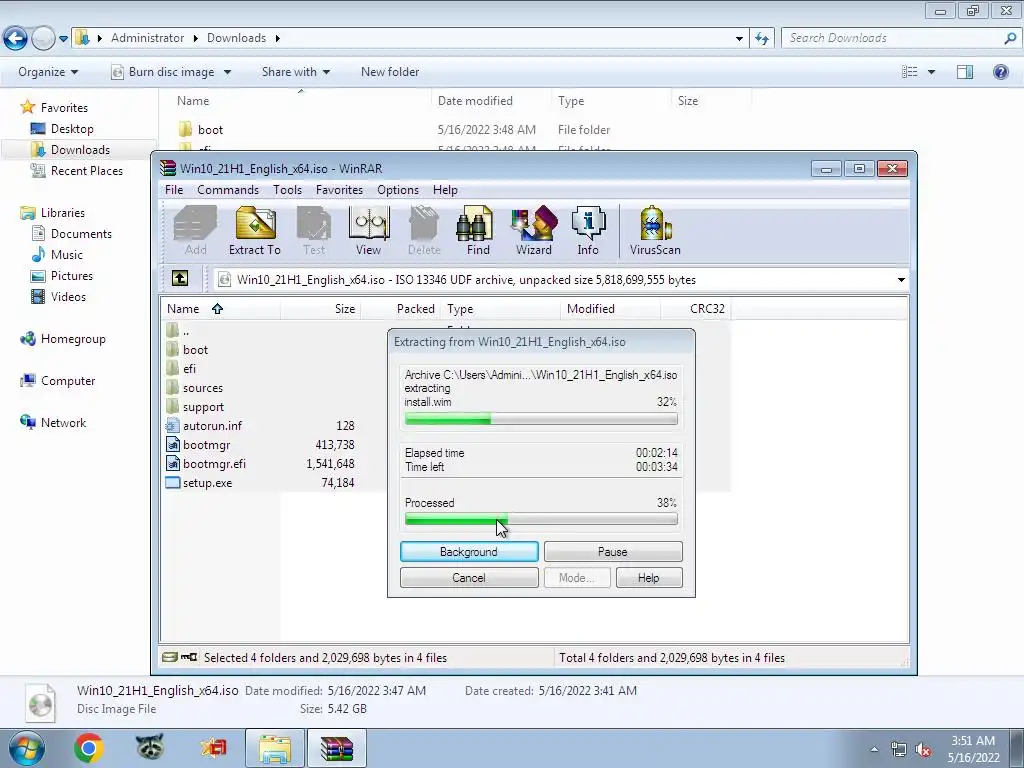Click the network tray icon
Image resolution: width=1024 pixels, height=768 pixels.
tap(899, 750)
